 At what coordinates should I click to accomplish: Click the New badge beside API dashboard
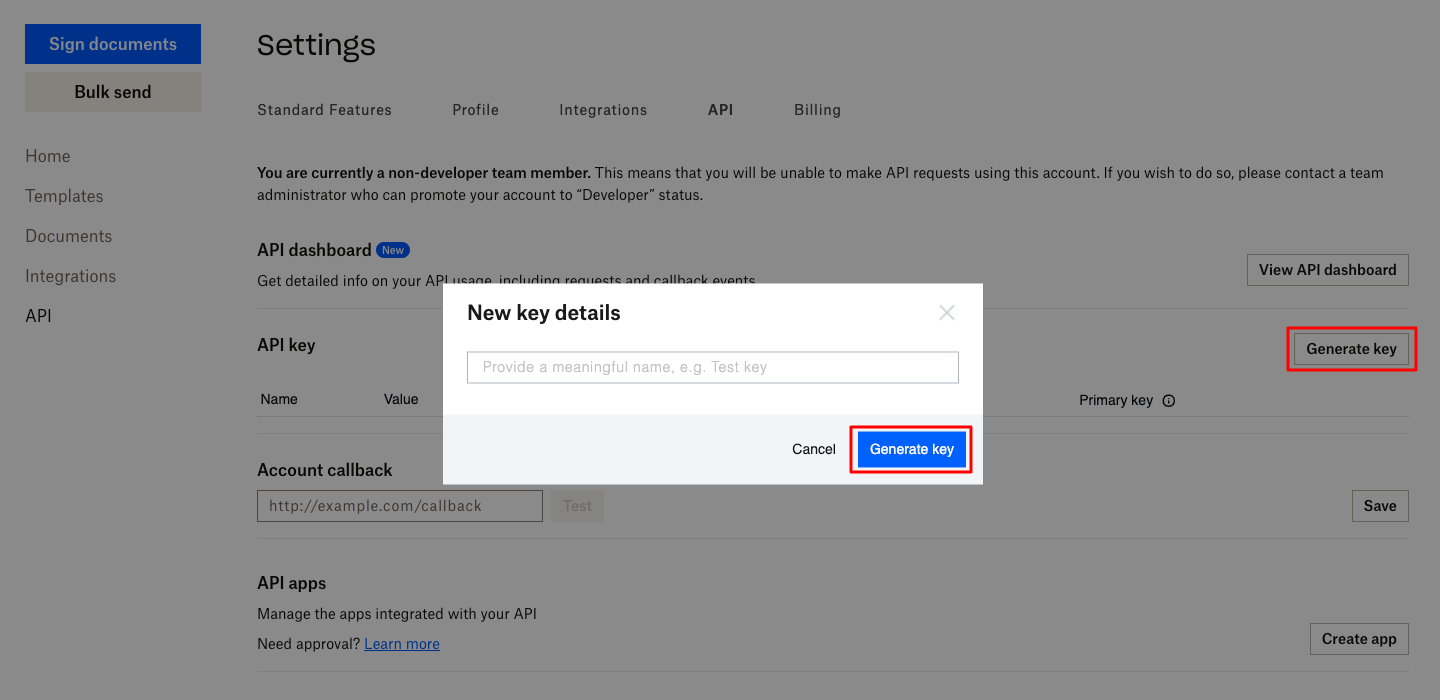393,249
